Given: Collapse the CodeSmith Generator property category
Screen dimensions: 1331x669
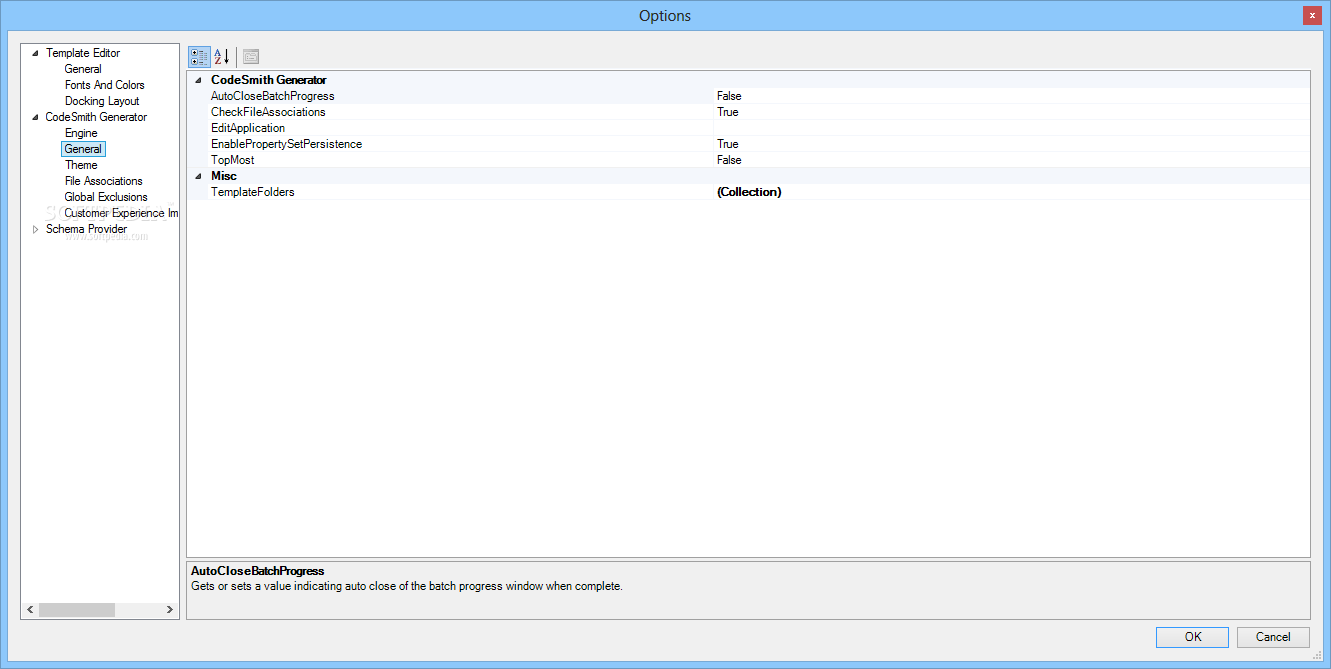Looking at the screenshot, I should coord(198,80).
